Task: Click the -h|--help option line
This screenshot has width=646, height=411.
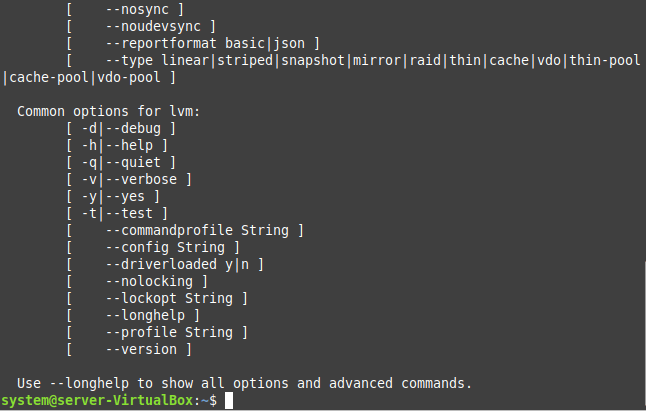Action: [117, 145]
